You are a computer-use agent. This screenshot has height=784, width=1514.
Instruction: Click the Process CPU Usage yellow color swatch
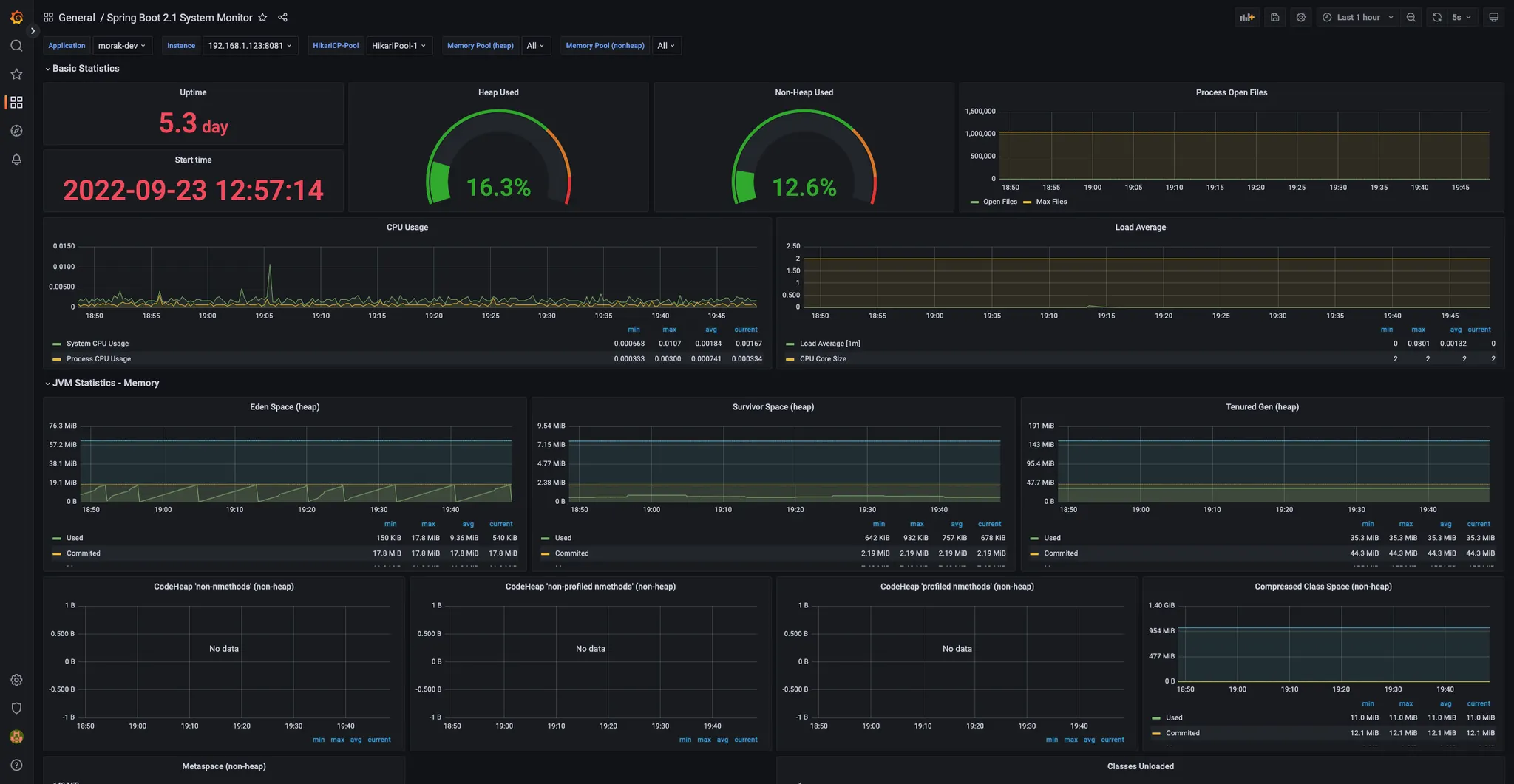pos(56,359)
